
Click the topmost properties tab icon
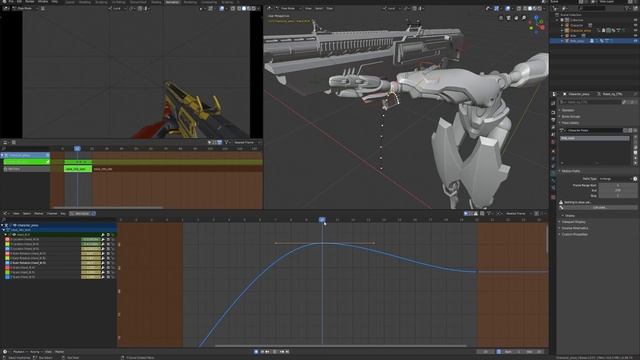[x=553, y=103]
